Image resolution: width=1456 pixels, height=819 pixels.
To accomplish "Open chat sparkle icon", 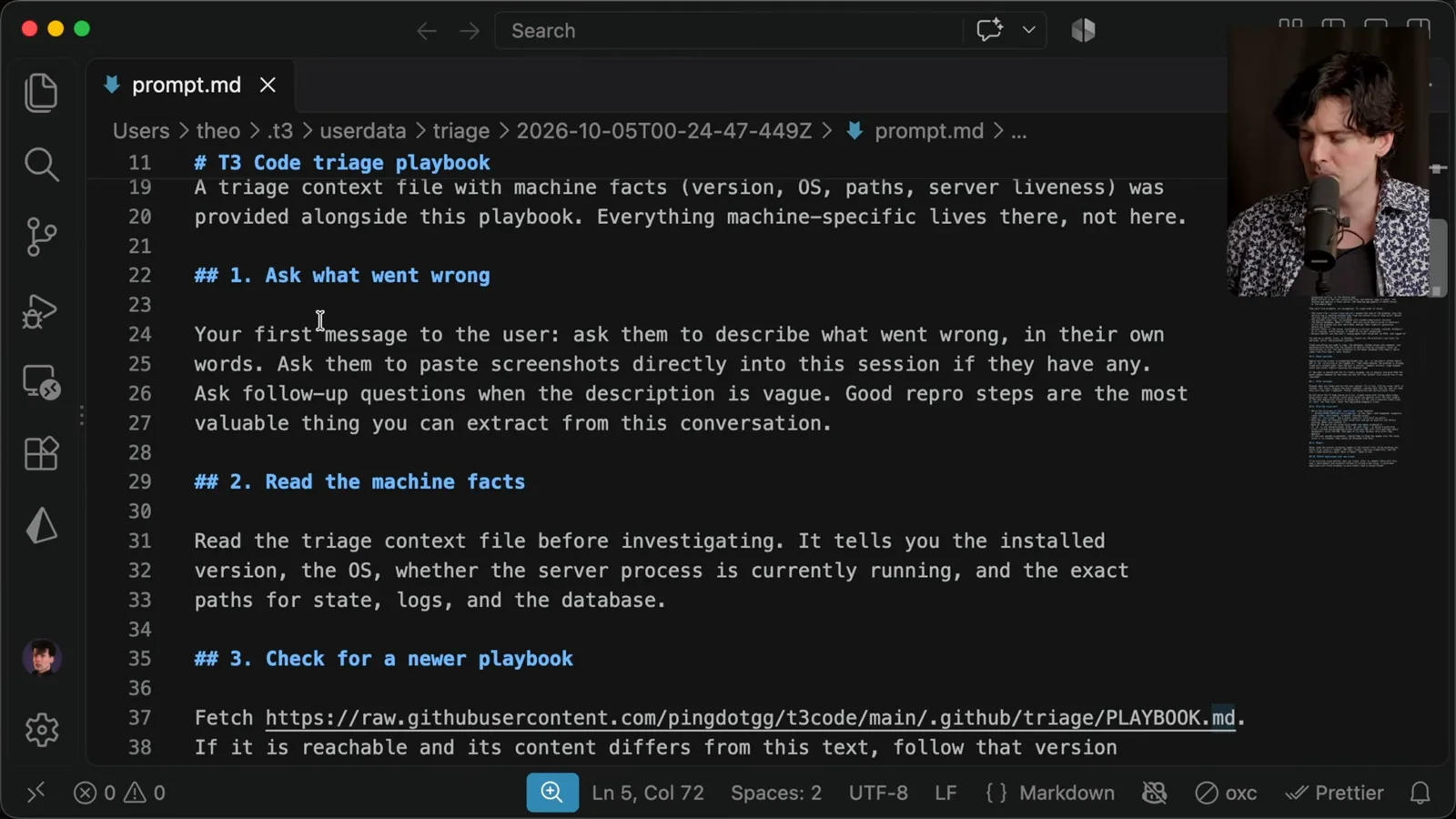I will point(989,30).
